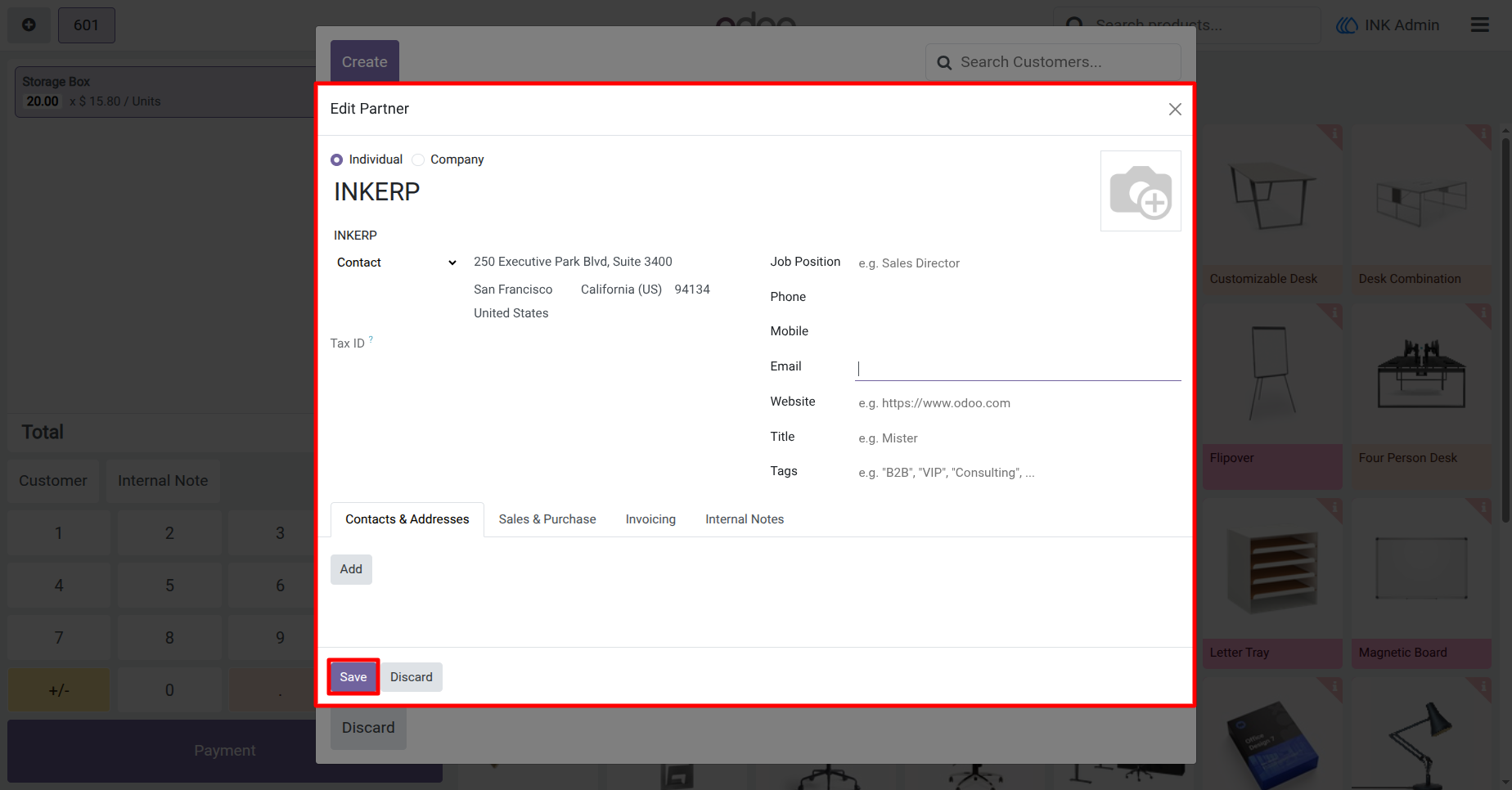
Task: Expand the Contact address type dropdown
Action: click(x=397, y=263)
